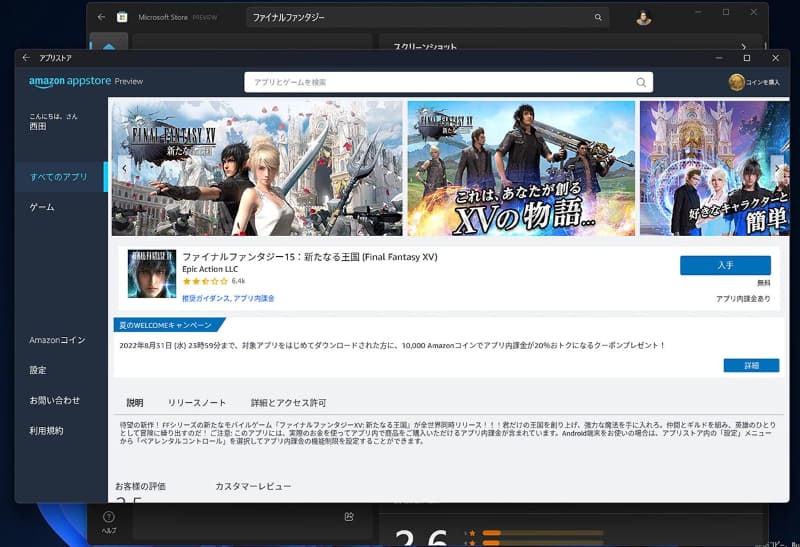Open the コインを購入 link
This screenshot has height=547, width=800.
coord(762,82)
